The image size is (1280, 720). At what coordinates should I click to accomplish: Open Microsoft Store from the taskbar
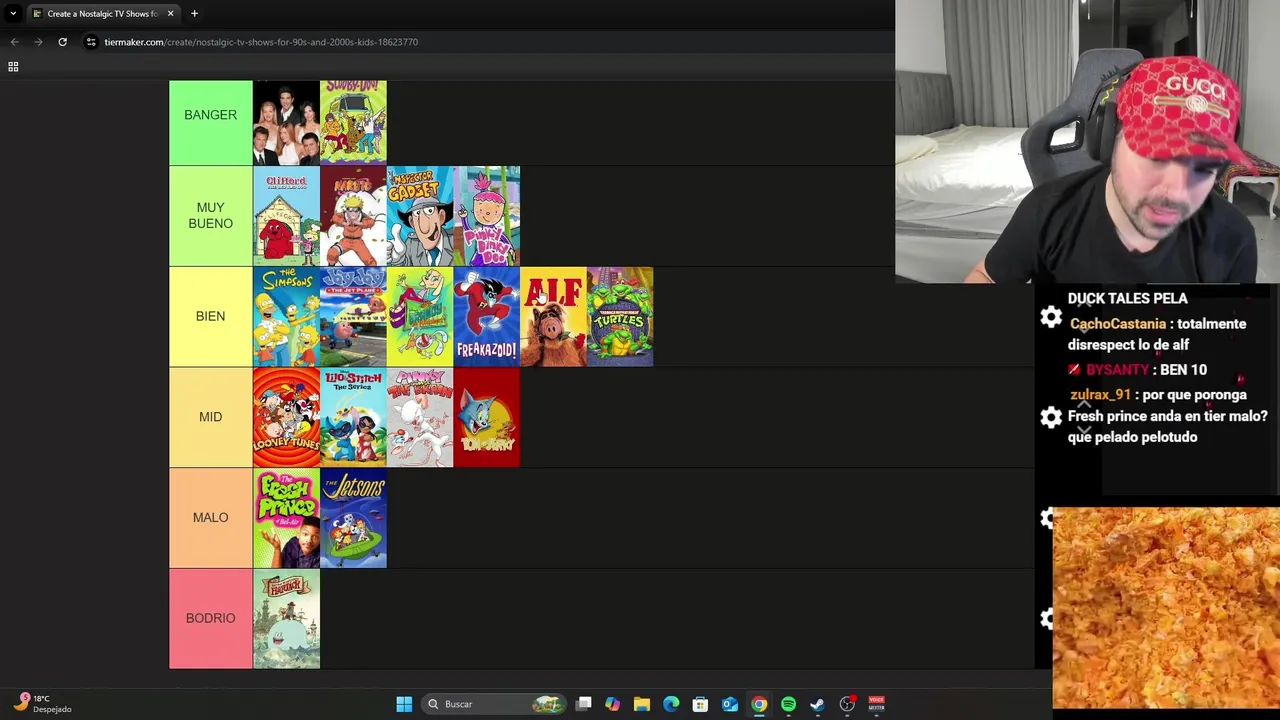700,704
